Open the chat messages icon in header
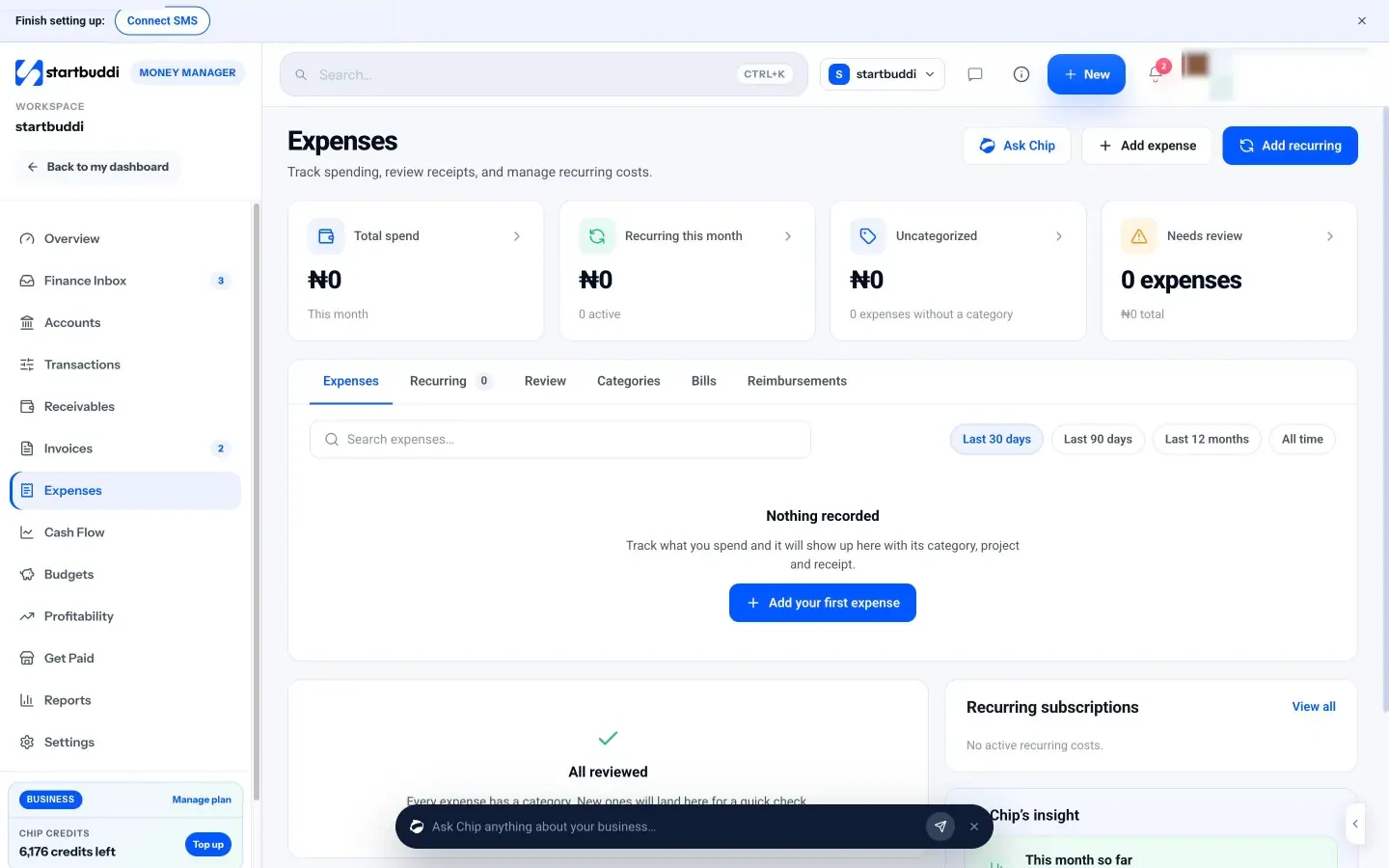 click(975, 74)
